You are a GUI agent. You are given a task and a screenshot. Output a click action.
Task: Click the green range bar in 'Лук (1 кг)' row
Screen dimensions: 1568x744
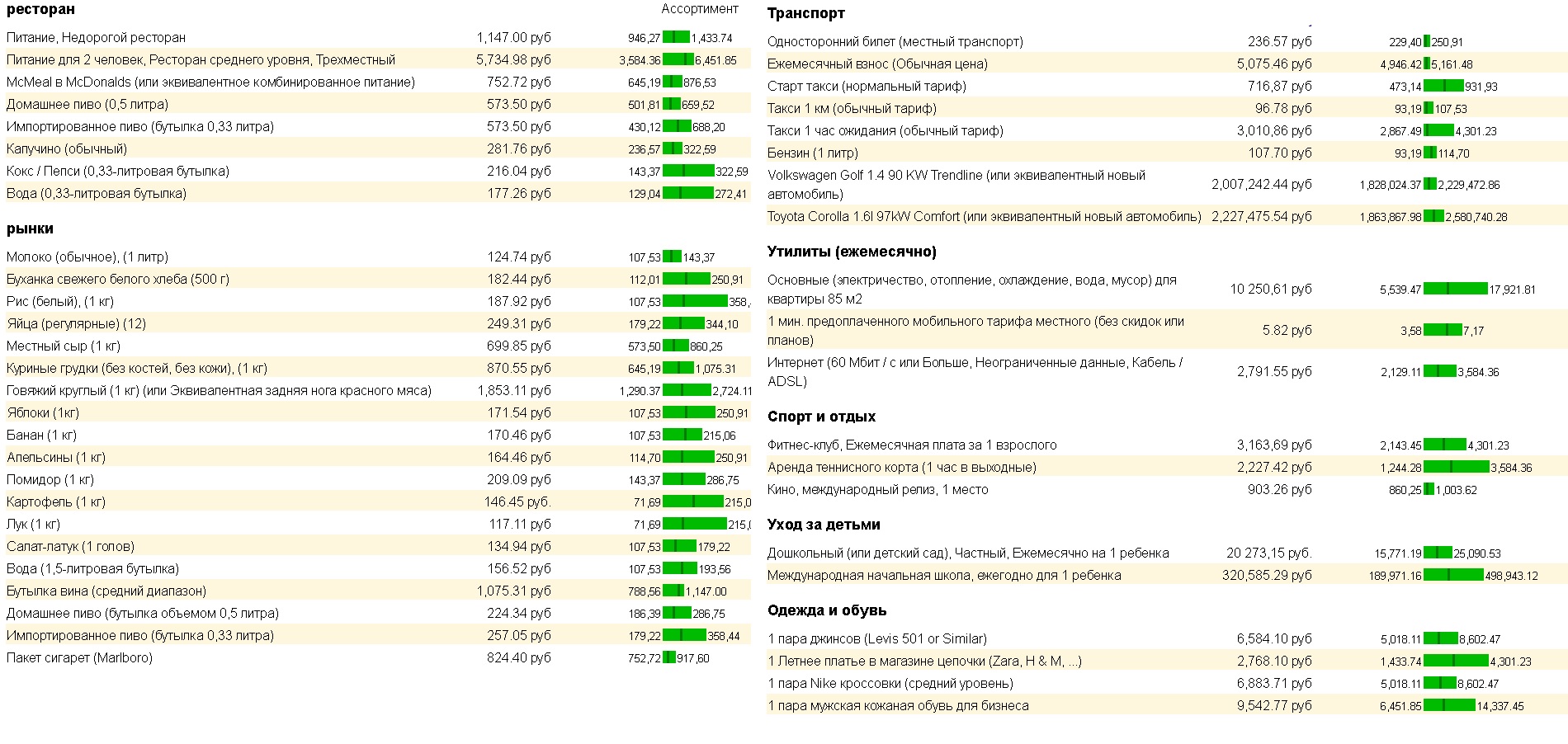(695, 525)
